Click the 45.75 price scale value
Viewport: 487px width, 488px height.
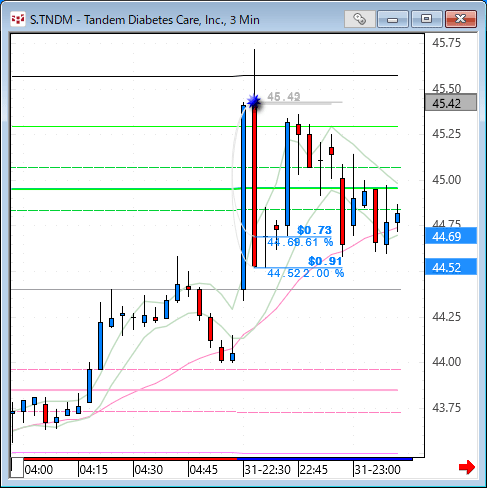coord(446,43)
